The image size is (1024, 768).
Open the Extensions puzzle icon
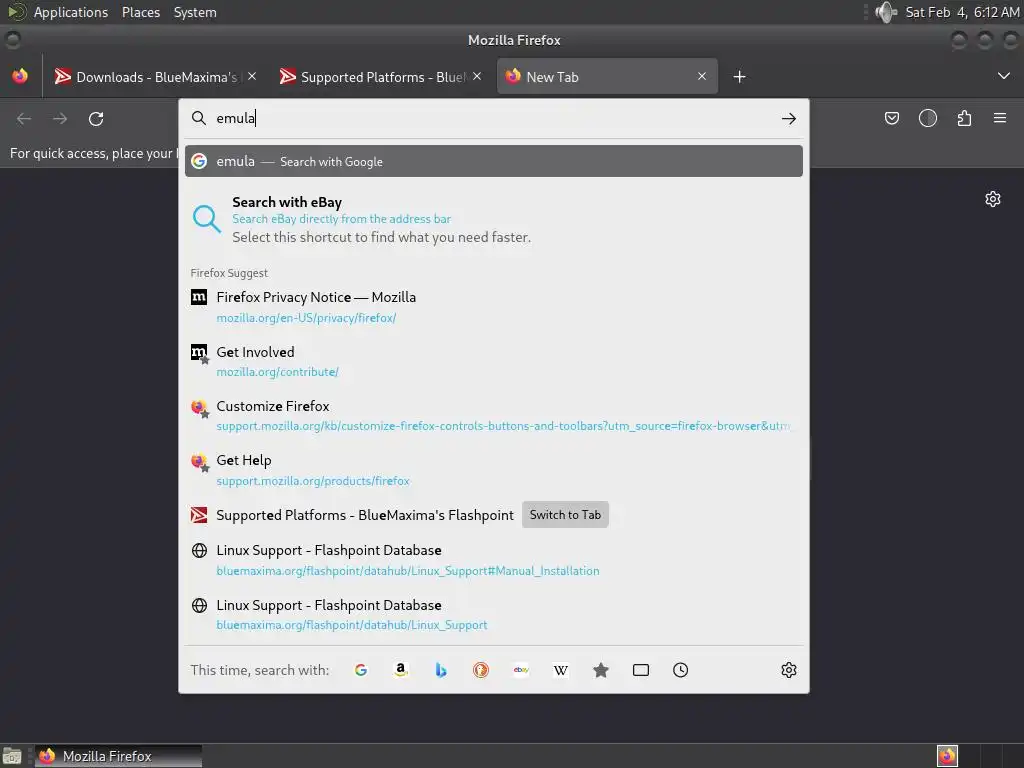[964, 118]
